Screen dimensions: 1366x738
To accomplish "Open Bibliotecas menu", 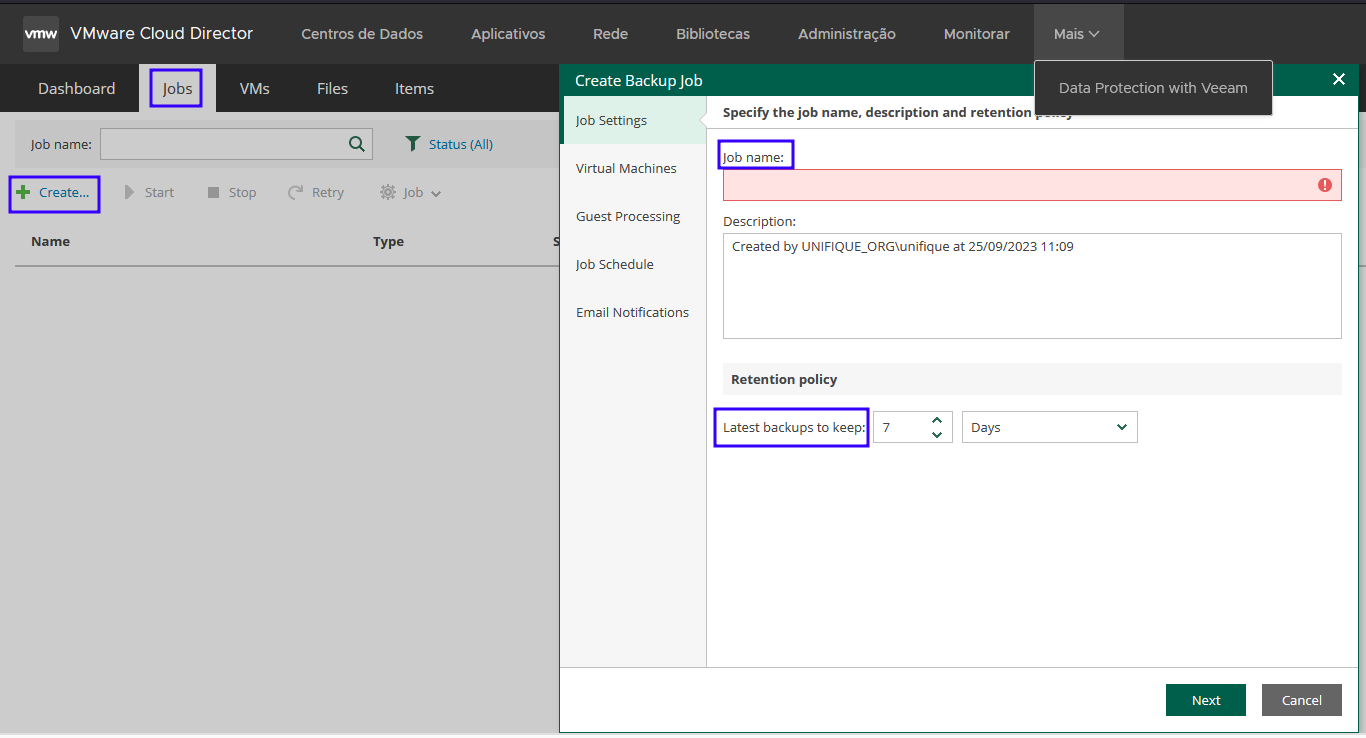I will [713, 34].
